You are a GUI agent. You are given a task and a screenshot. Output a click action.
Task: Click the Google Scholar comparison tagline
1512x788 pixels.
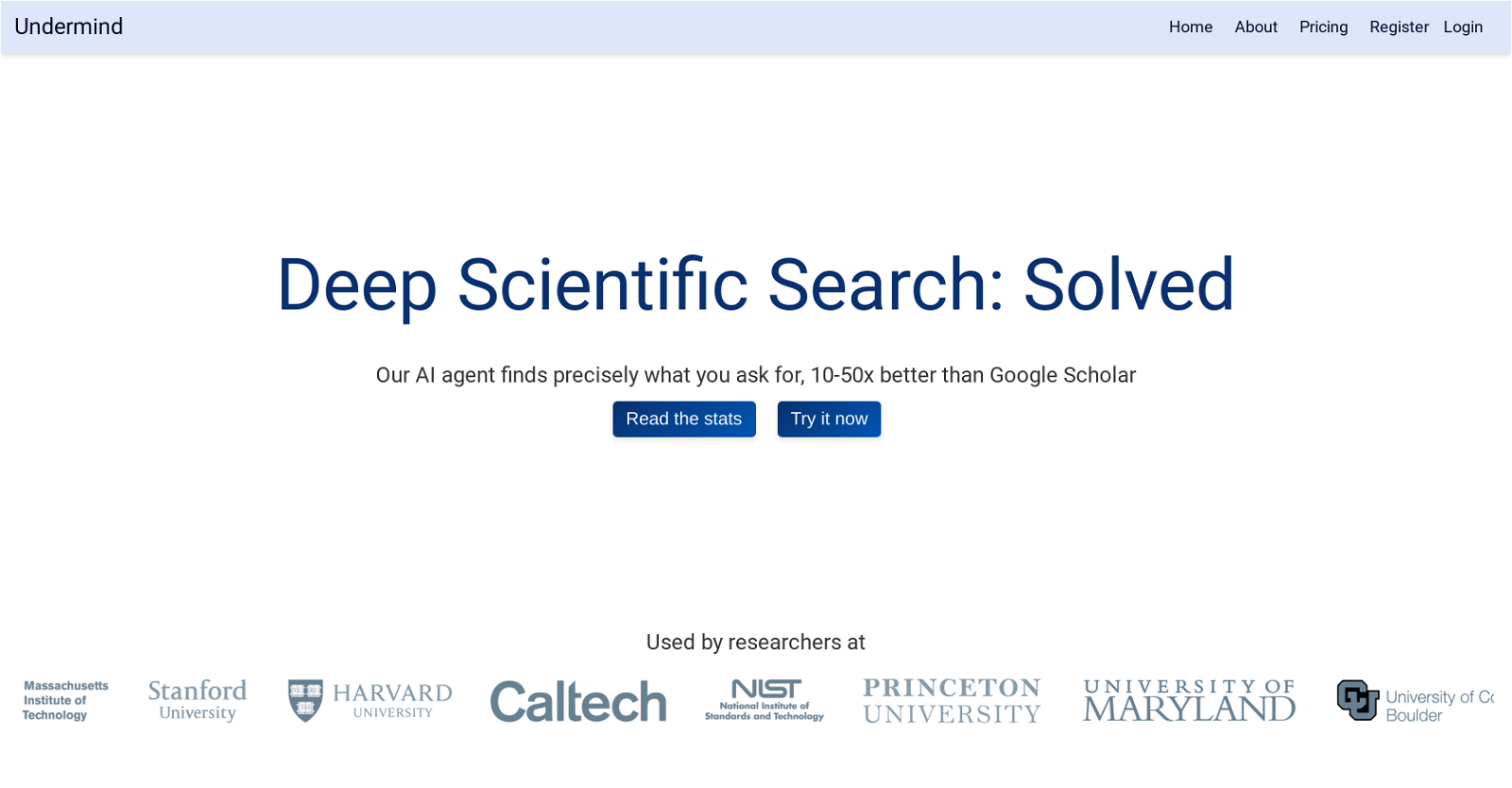(x=756, y=375)
